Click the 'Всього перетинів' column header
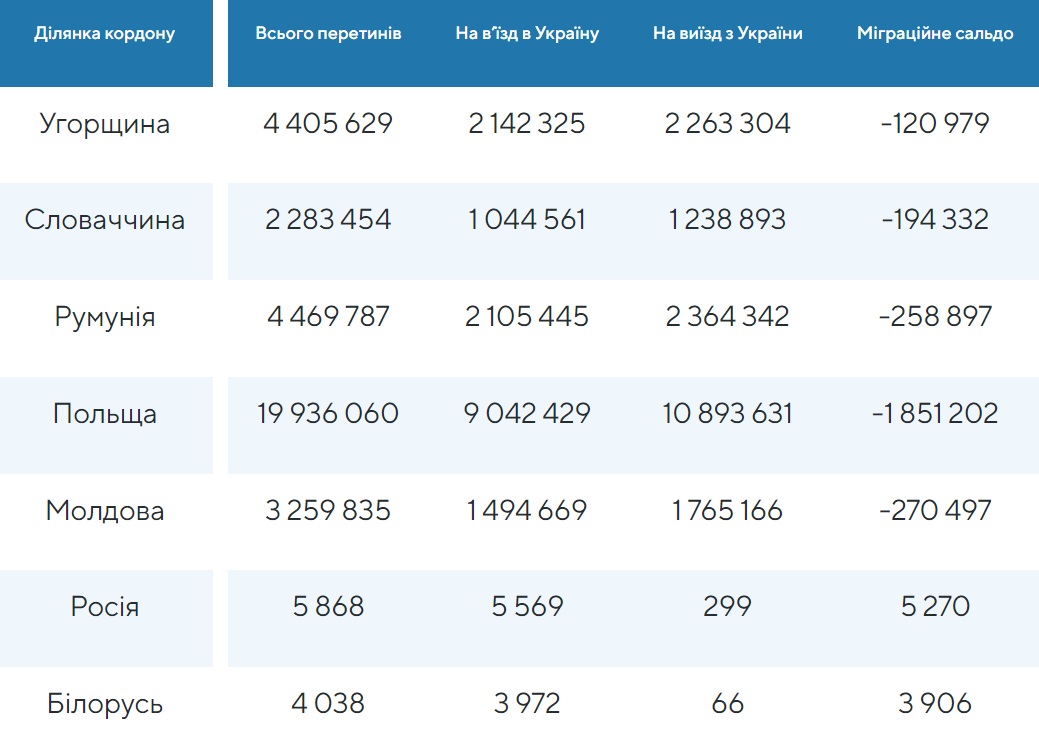This screenshot has height=729, width=1039. pos(328,34)
